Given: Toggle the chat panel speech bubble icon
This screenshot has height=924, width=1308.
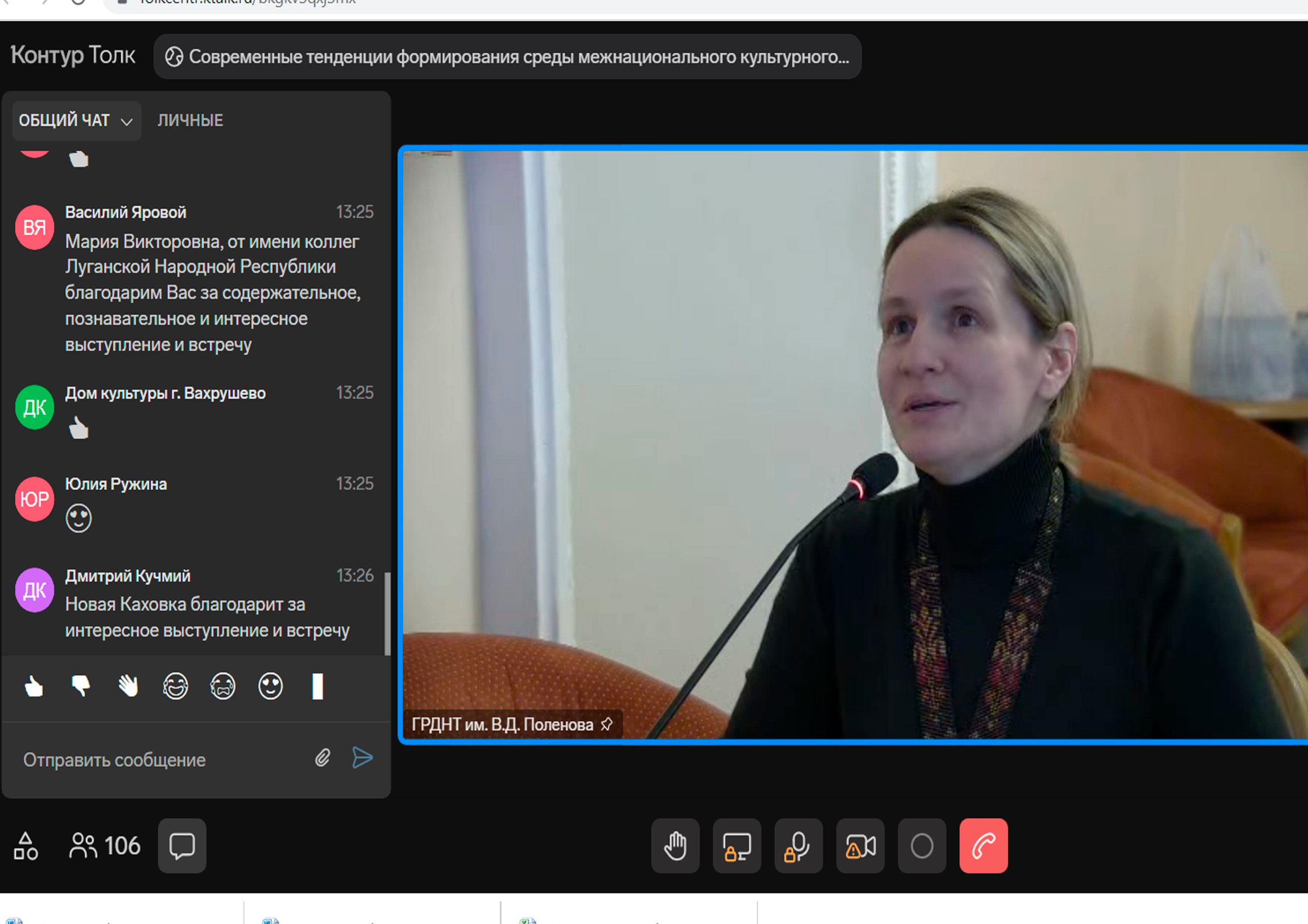Looking at the screenshot, I should (x=182, y=846).
